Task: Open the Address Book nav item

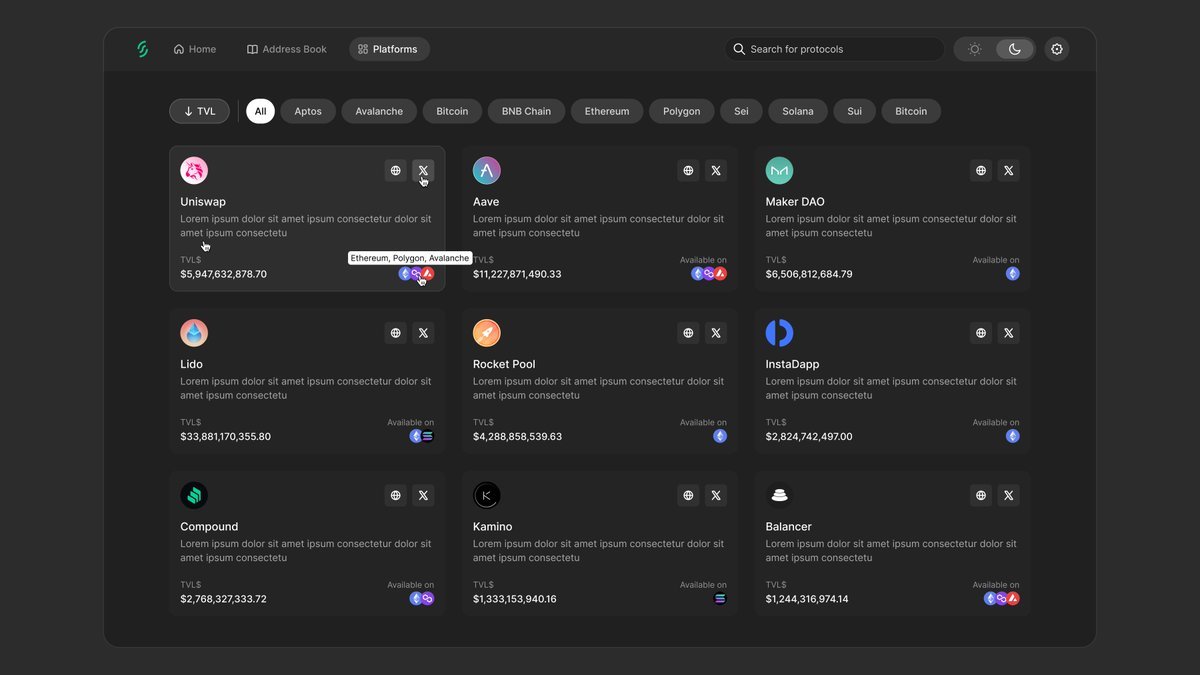Action: point(287,49)
